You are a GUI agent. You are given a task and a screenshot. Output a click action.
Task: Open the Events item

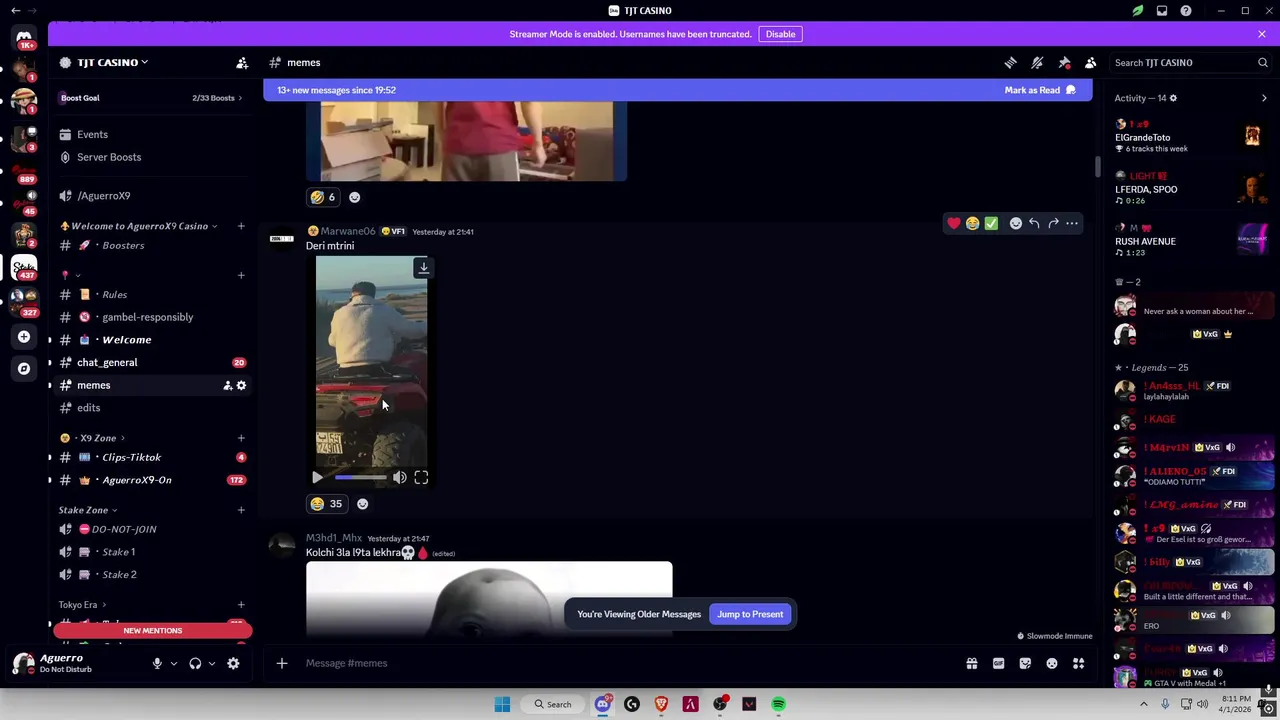[152, 134]
